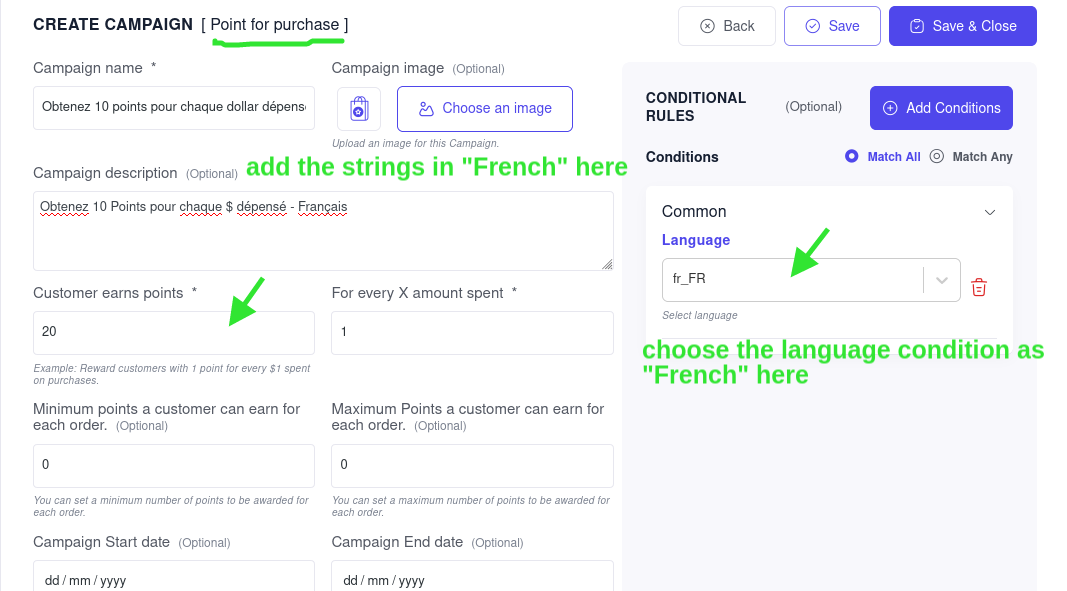
Task: Click the shopping bag campaign image thumbnail
Action: 359,108
